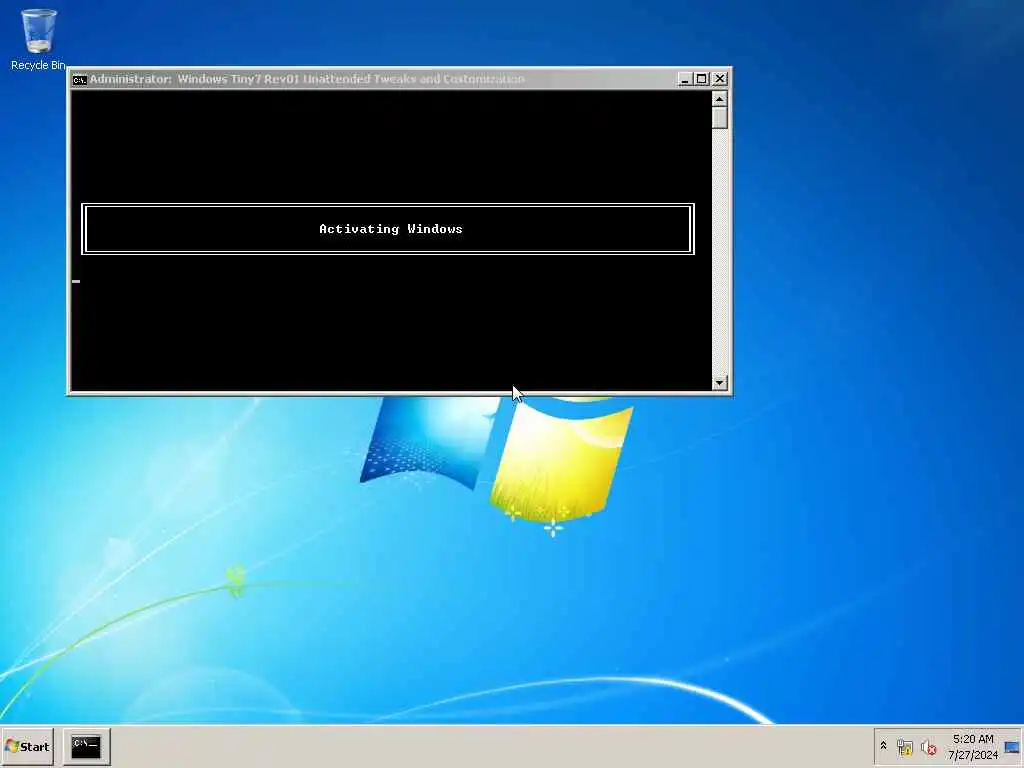Click the Show Desktop icon in tray

pos(1012,747)
